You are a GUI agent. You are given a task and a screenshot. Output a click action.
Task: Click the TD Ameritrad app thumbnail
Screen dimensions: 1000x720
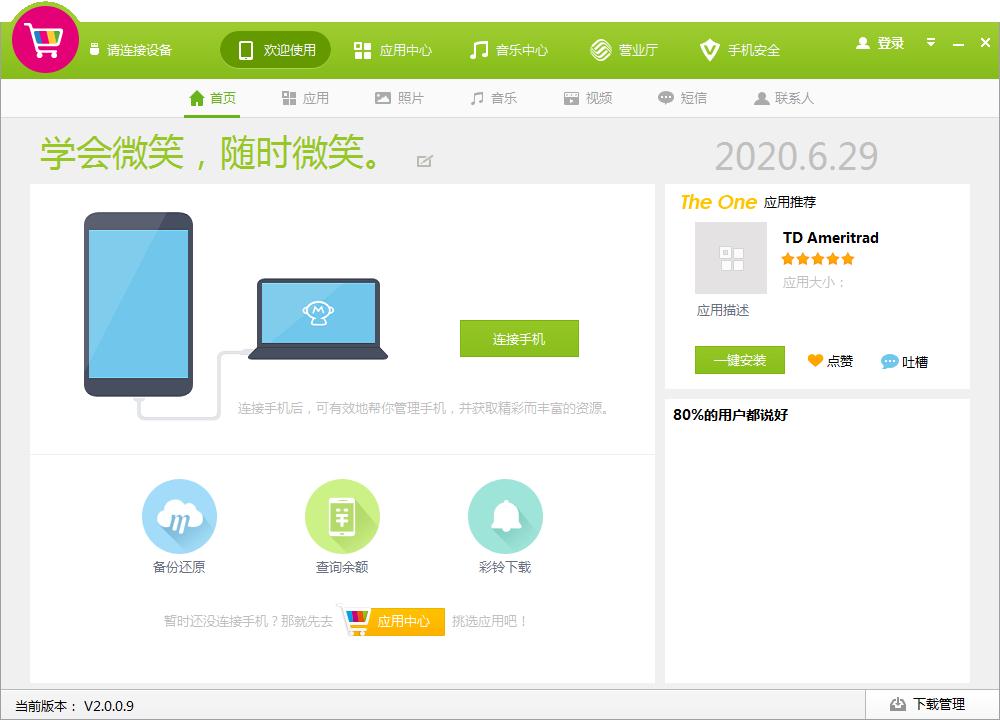pyautogui.click(x=731, y=258)
